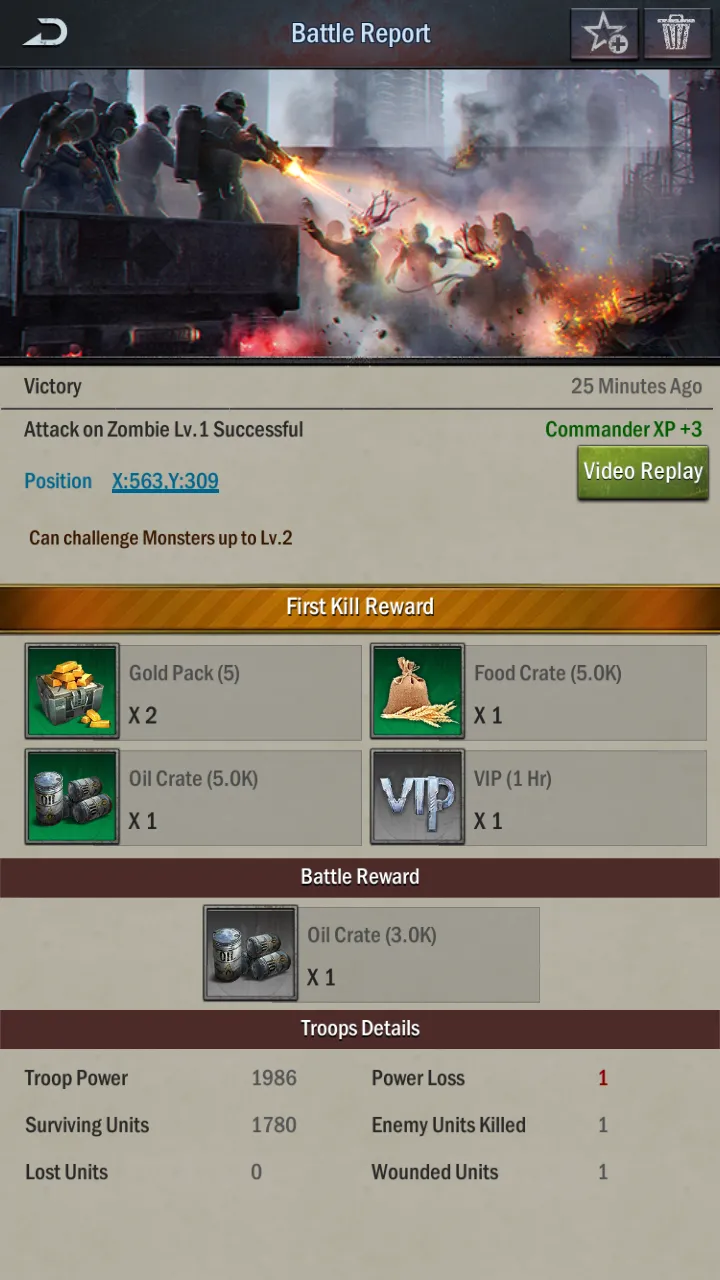Tap the red Power Loss value
Viewport: 720px width, 1280px height.
click(603, 1078)
